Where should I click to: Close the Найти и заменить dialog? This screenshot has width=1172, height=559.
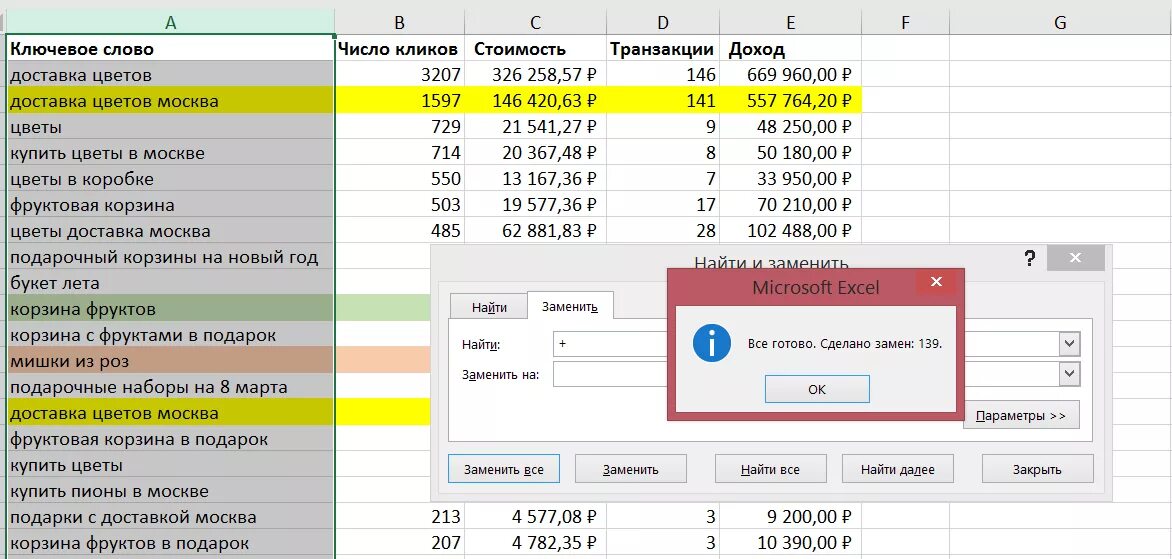pyautogui.click(x=1076, y=258)
